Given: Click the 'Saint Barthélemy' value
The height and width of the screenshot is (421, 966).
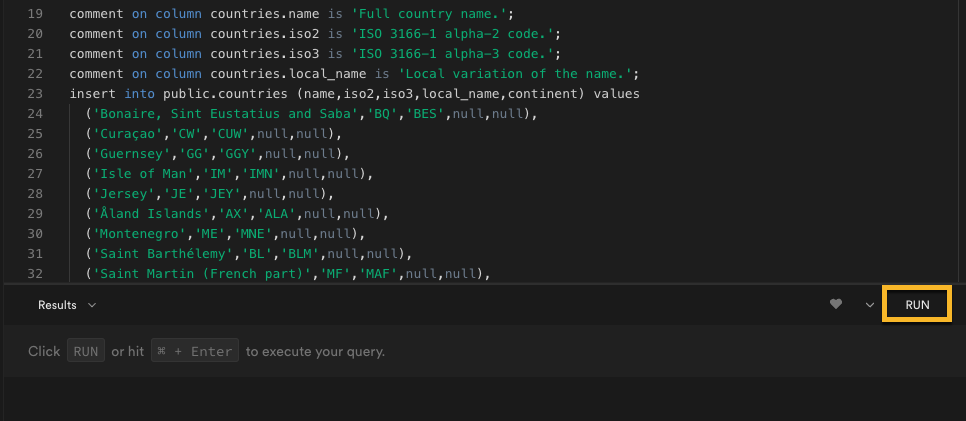Looking at the screenshot, I should tap(163, 254).
